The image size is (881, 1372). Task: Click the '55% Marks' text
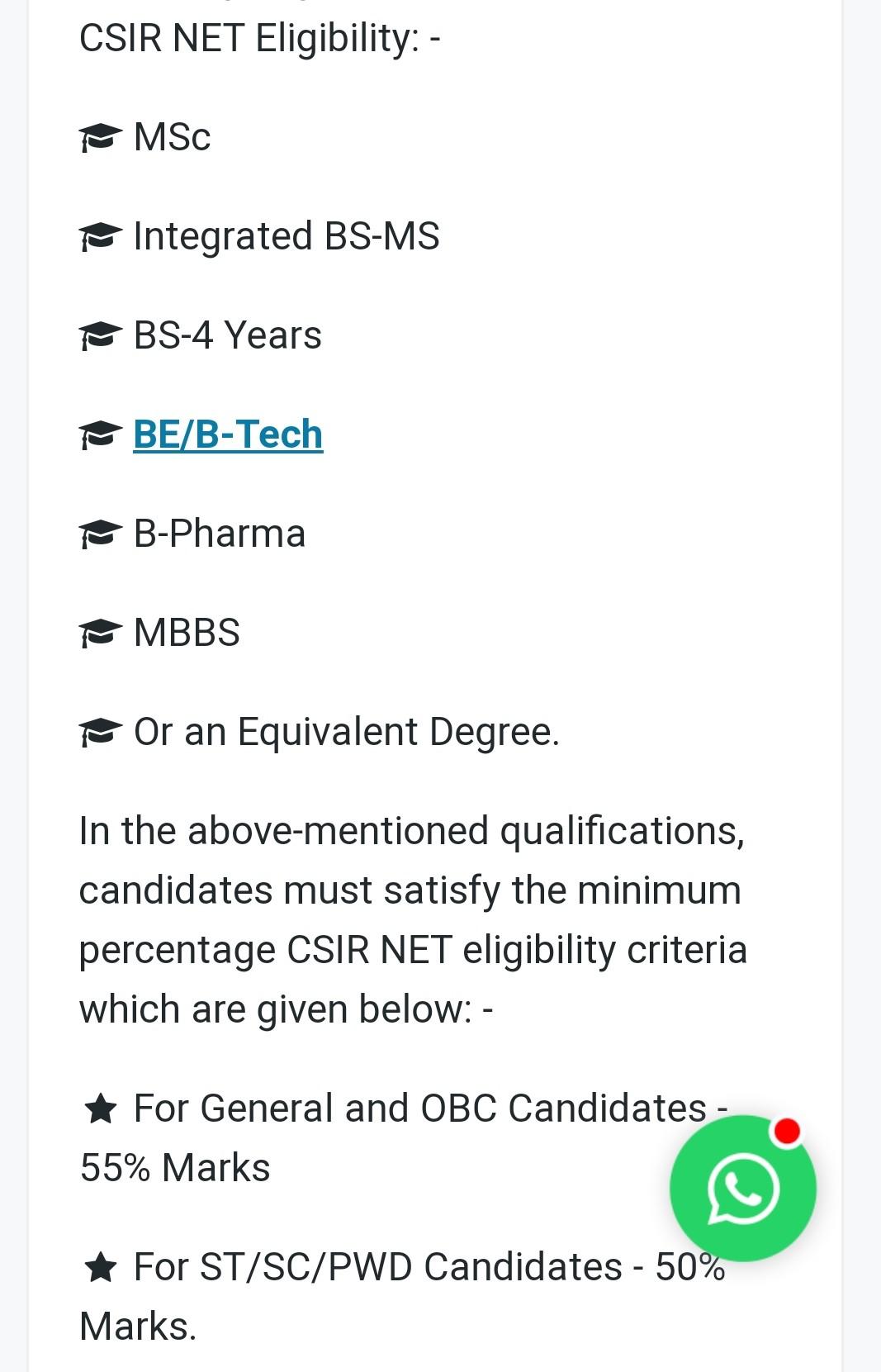175,1168
